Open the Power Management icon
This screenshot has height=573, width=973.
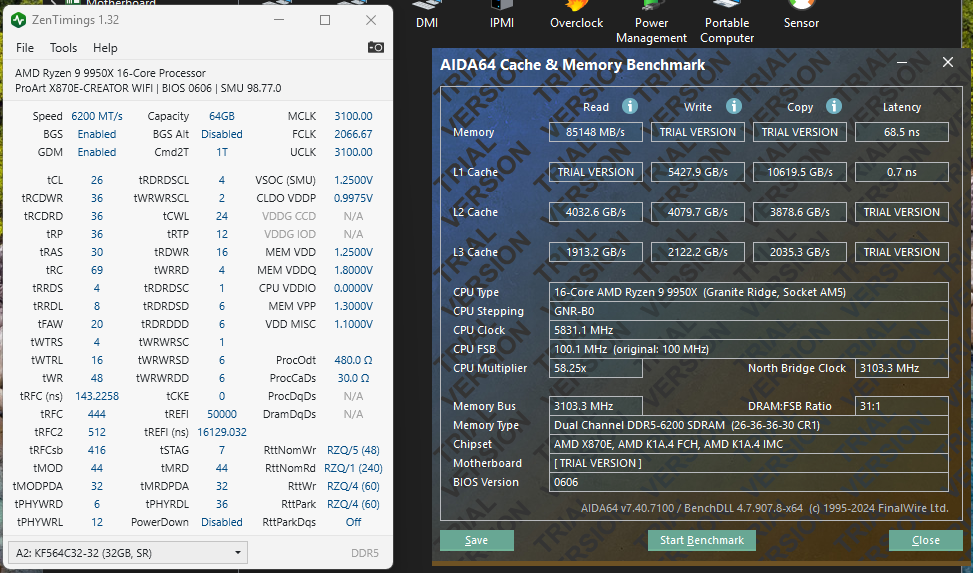coord(652,22)
